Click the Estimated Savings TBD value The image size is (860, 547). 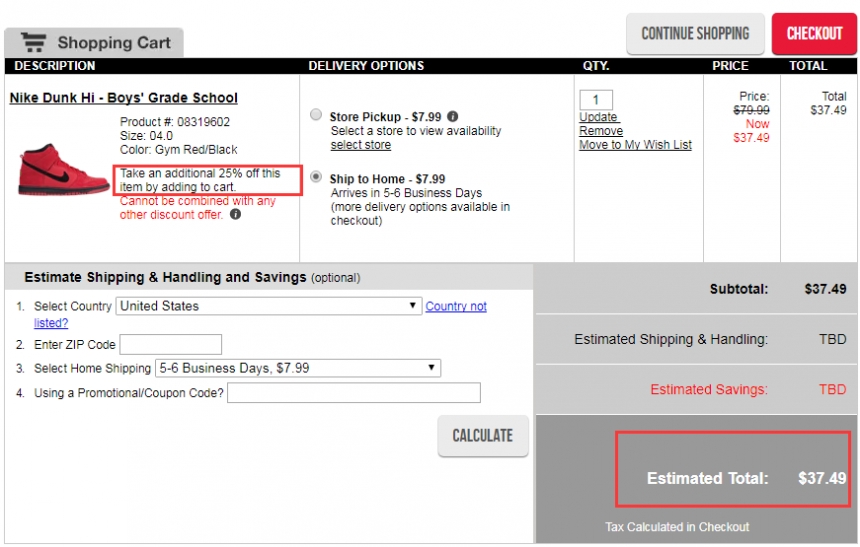pyautogui.click(x=833, y=390)
